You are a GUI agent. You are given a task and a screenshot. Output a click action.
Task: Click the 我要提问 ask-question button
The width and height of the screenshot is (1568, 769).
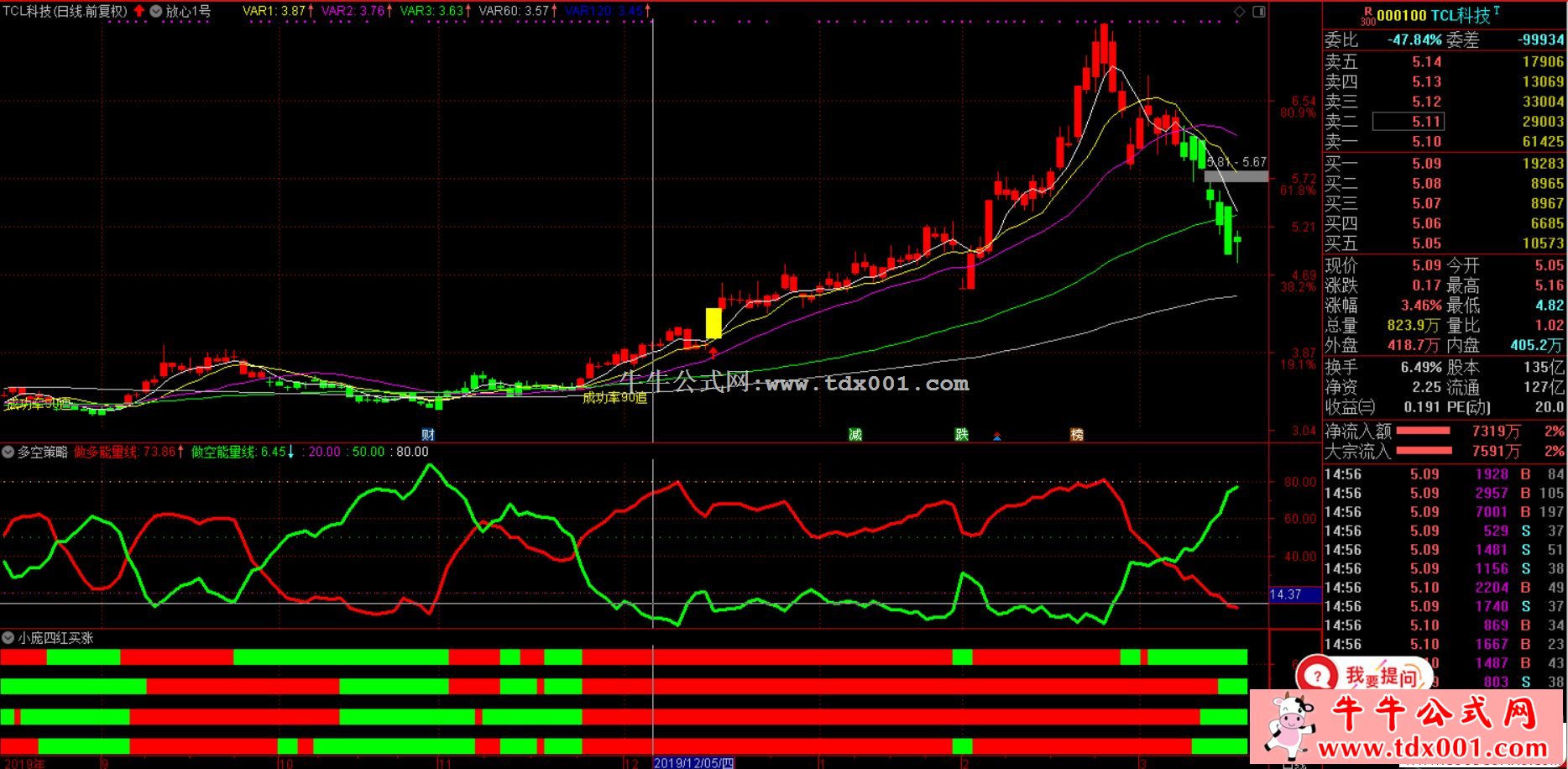point(1364,676)
